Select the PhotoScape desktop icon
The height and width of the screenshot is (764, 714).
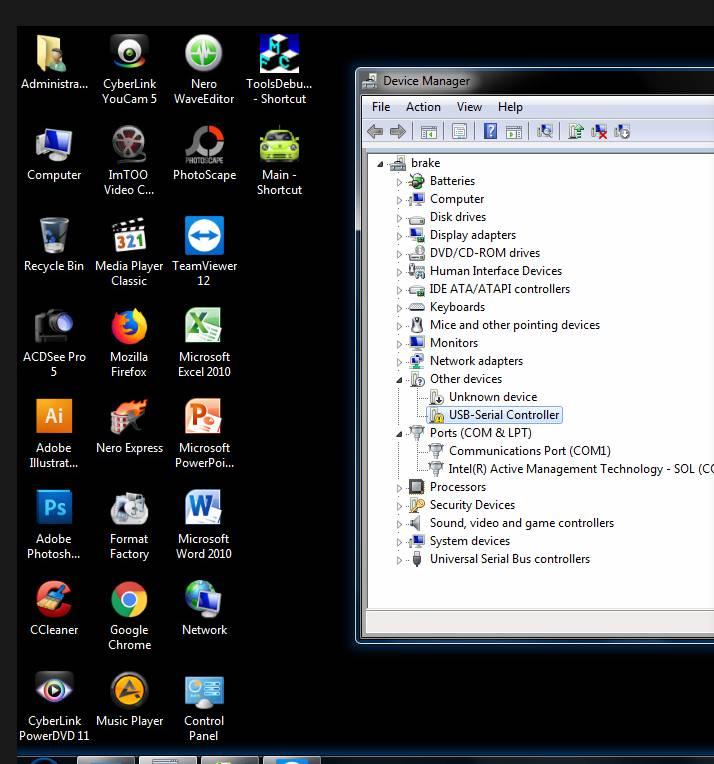(x=204, y=154)
